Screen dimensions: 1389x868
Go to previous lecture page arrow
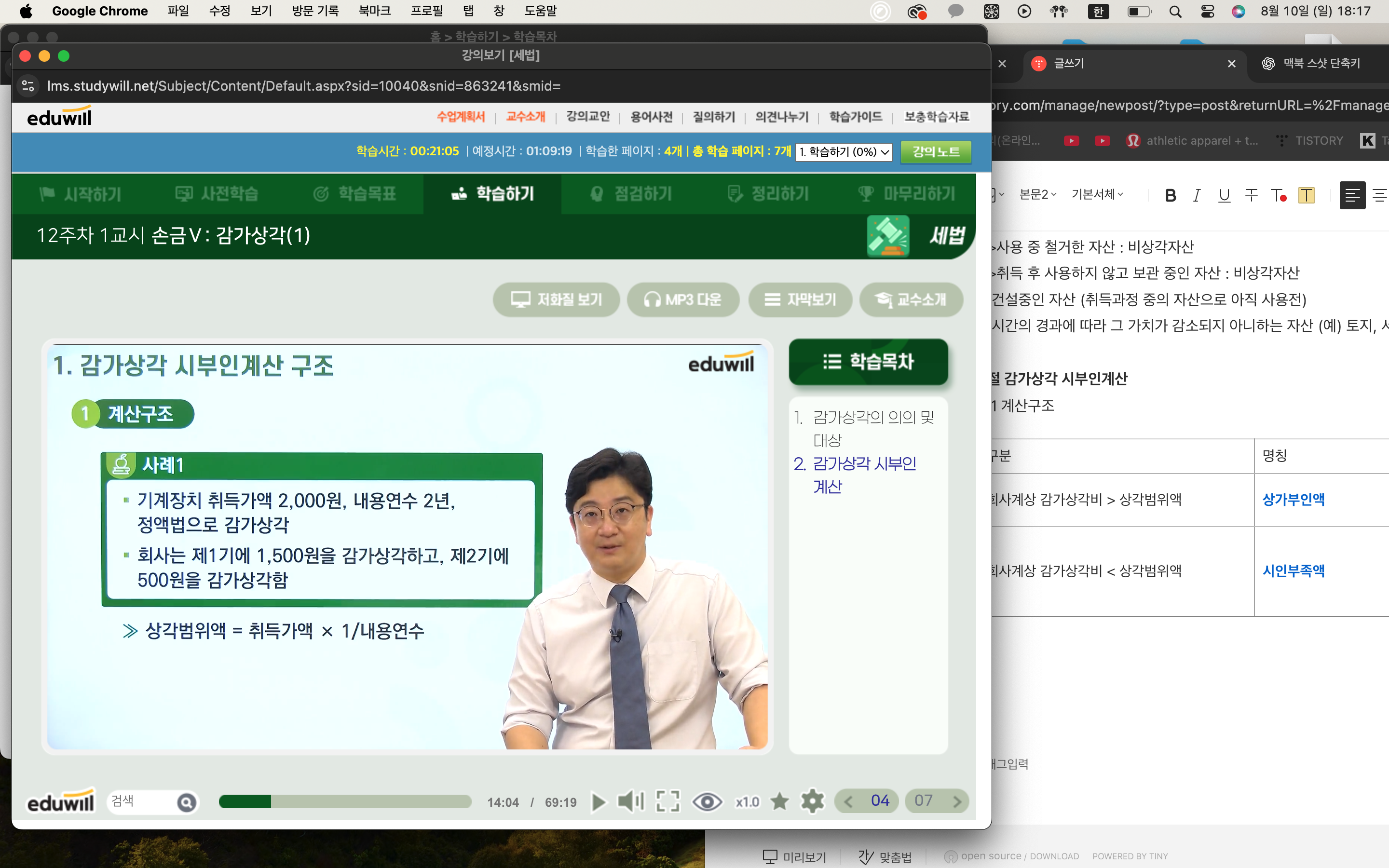coord(848,801)
